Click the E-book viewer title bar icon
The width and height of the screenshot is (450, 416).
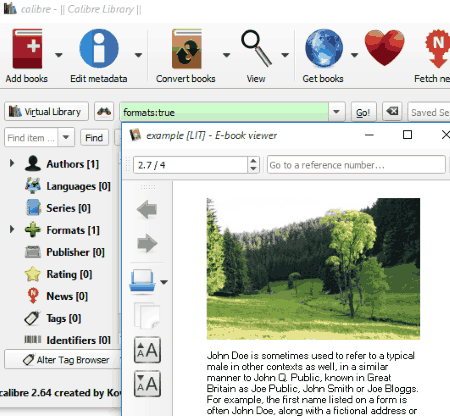pos(135,135)
